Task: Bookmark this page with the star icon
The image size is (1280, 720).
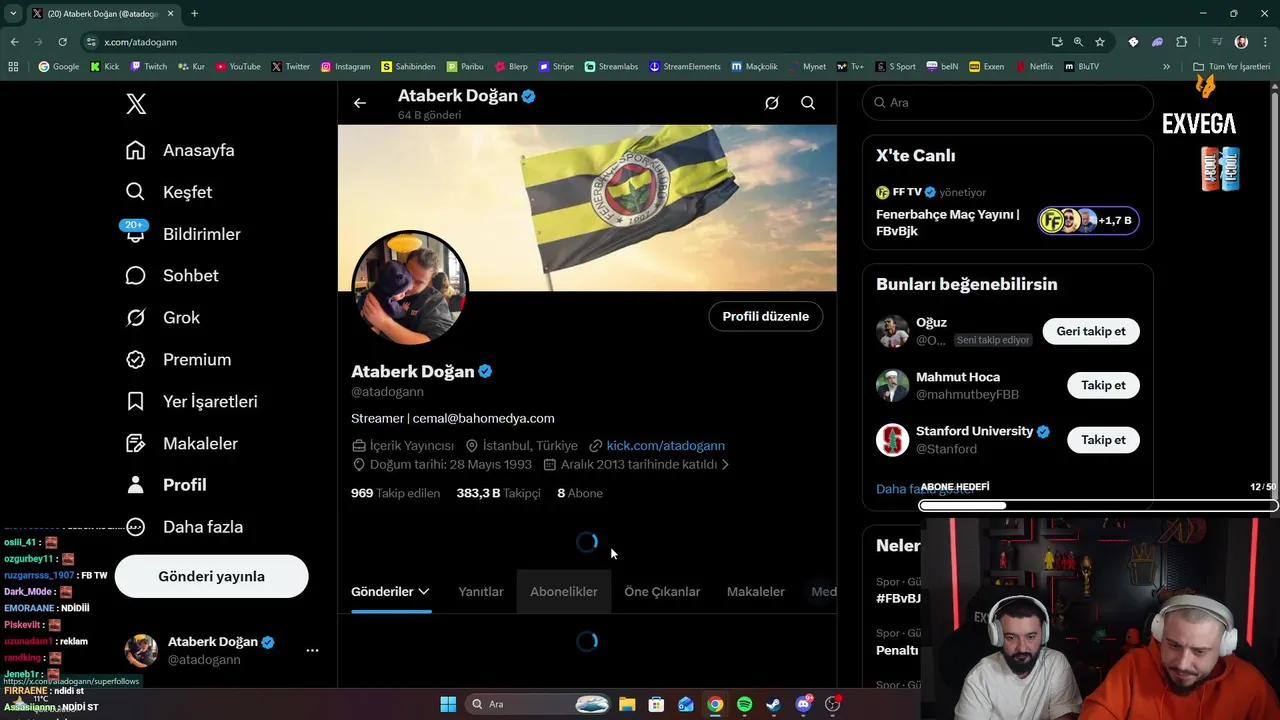Action: click(1100, 42)
